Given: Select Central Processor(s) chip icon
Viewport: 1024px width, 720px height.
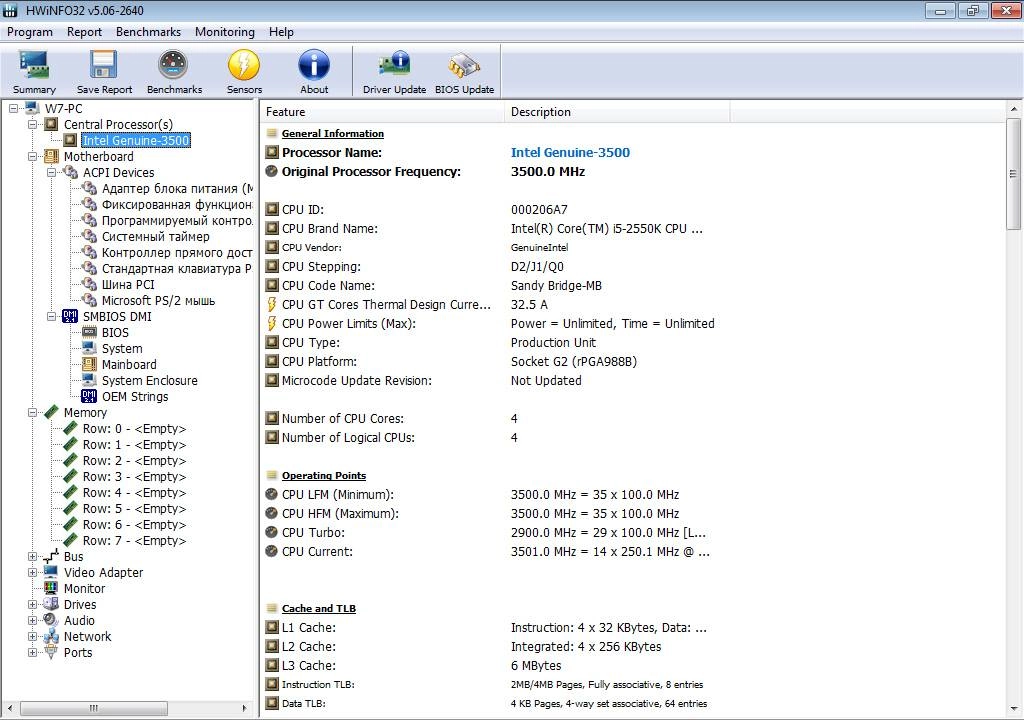Looking at the screenshot, I should [x=52, y=124].
